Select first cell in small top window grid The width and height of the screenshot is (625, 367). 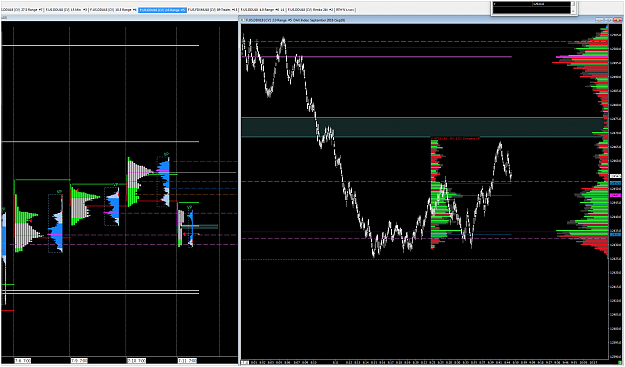coord(512,4)
